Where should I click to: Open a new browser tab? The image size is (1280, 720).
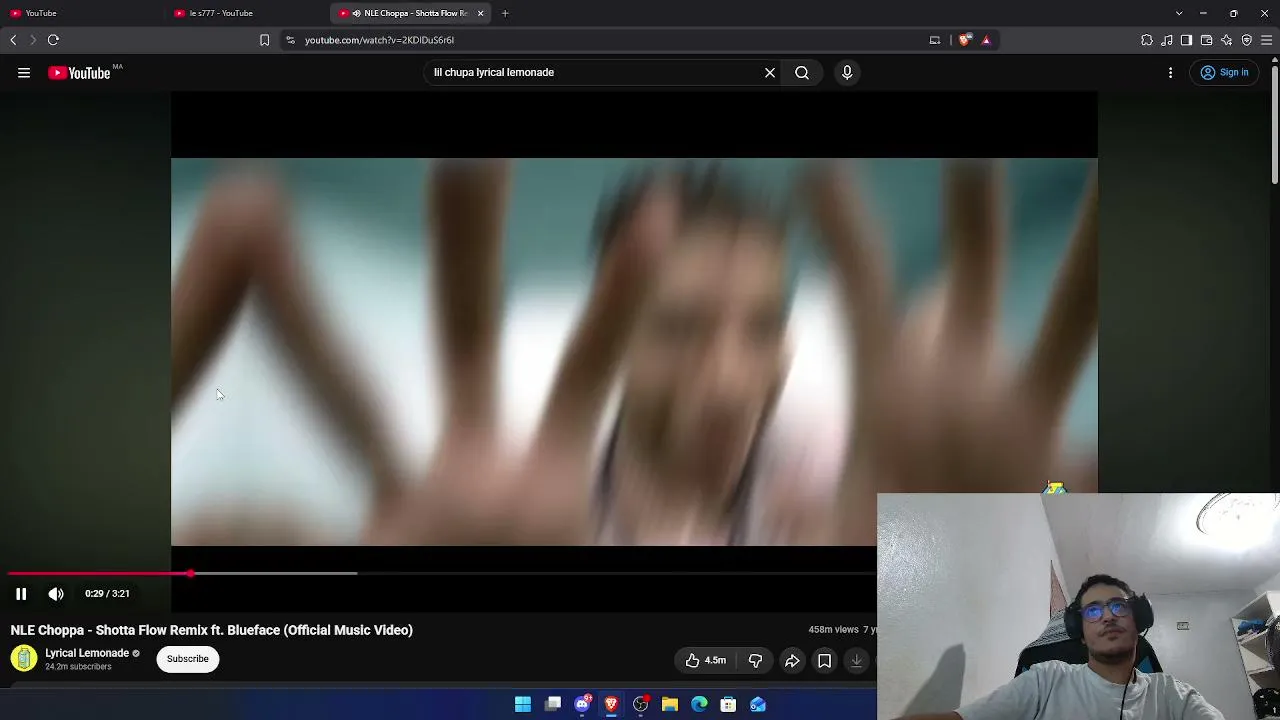pos(505,13)
